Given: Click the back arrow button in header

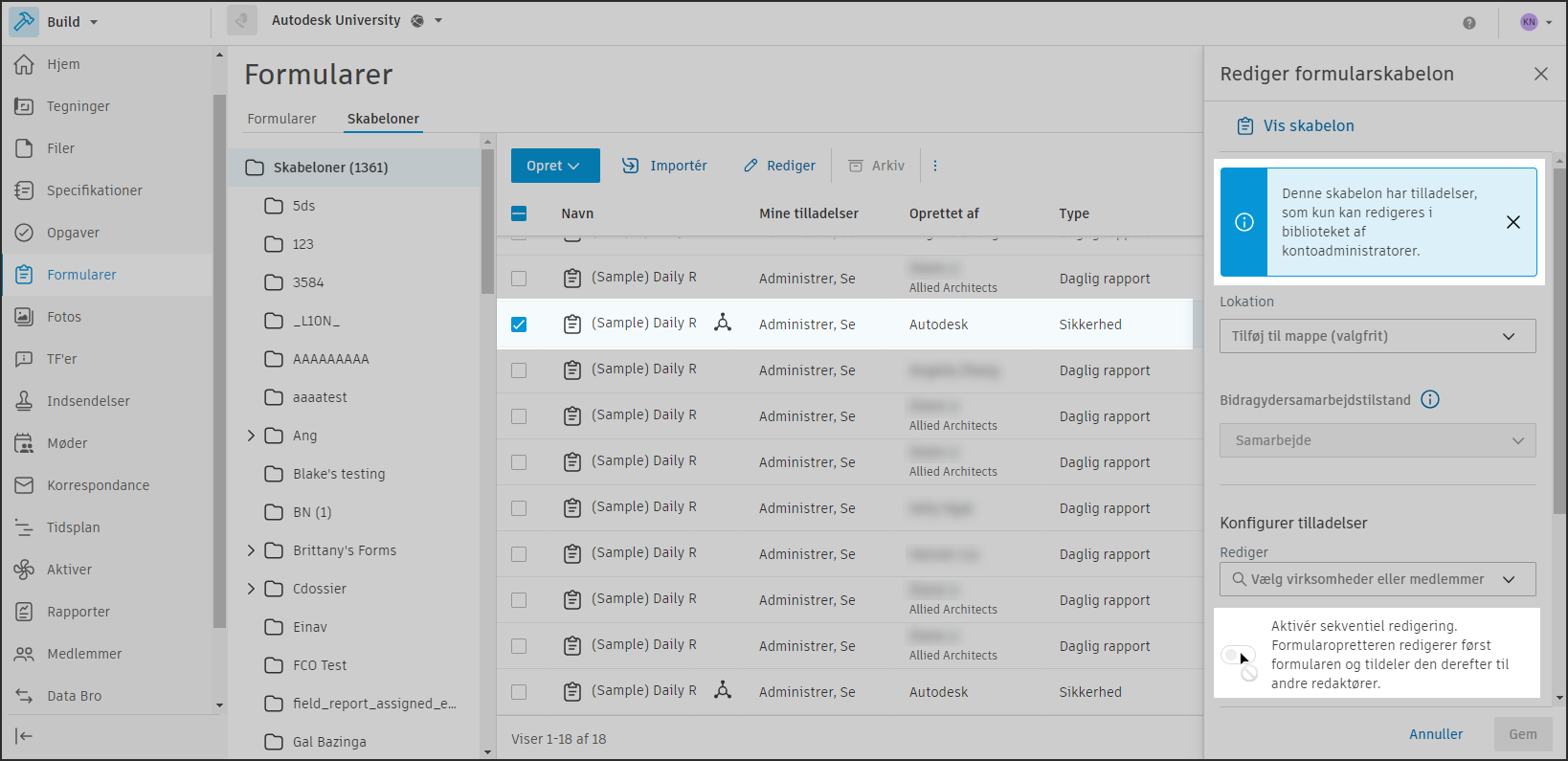Looking at the screenshot, I should tap(242, 21).
